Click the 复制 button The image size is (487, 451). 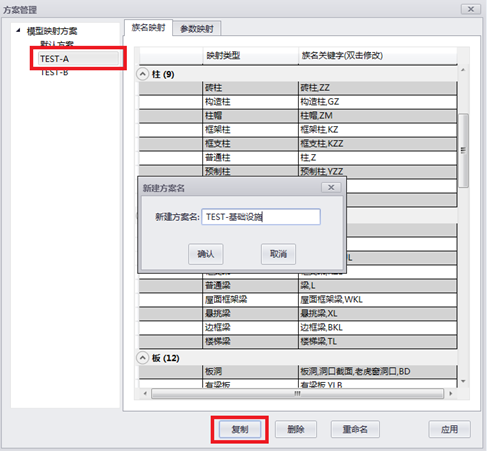coord(240,429)
